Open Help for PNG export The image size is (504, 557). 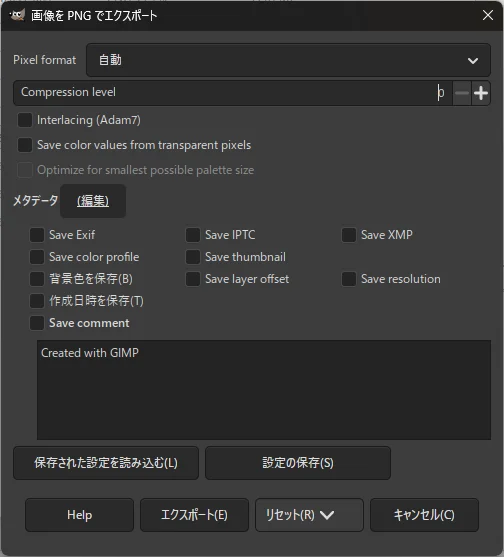click(80, 515)
